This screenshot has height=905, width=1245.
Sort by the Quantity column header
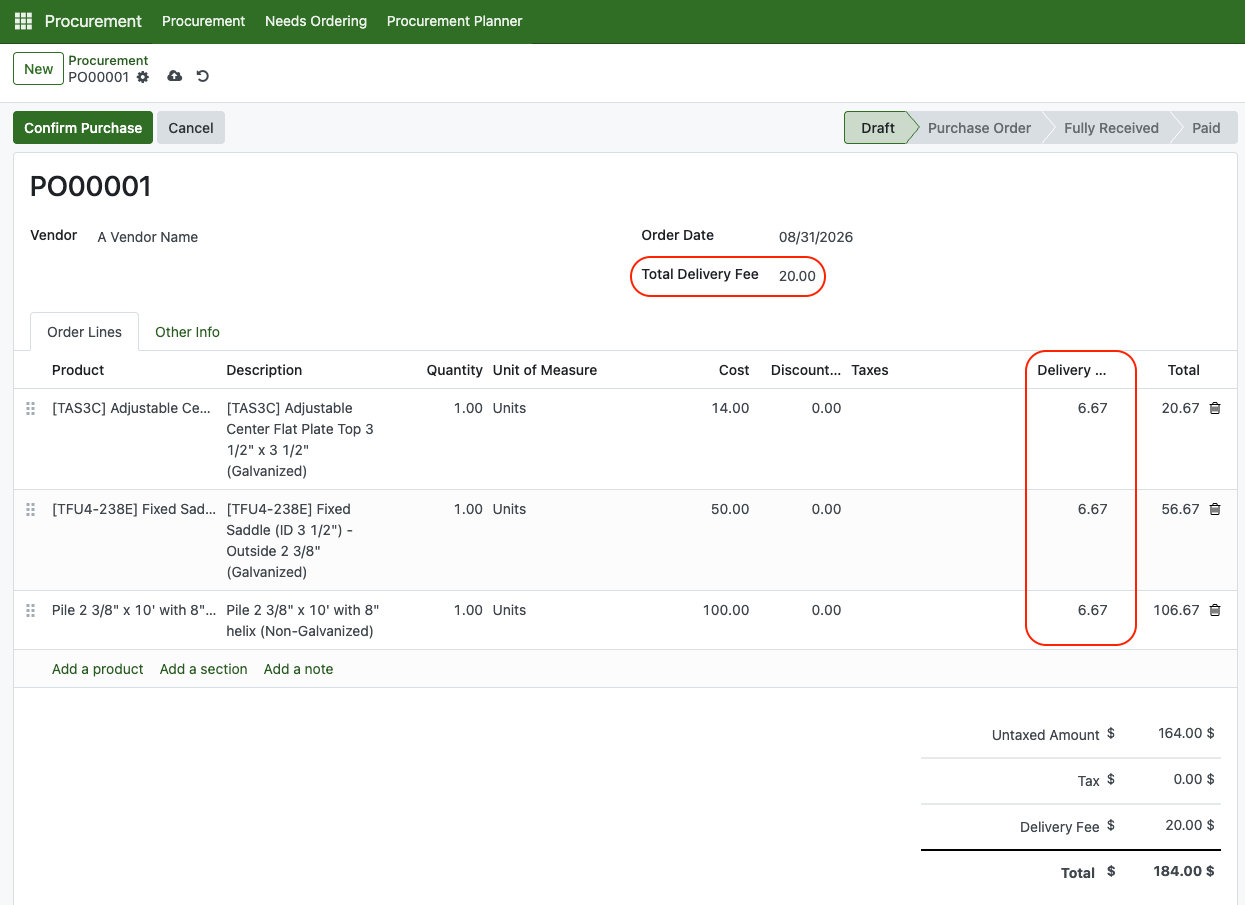point(454,370)
